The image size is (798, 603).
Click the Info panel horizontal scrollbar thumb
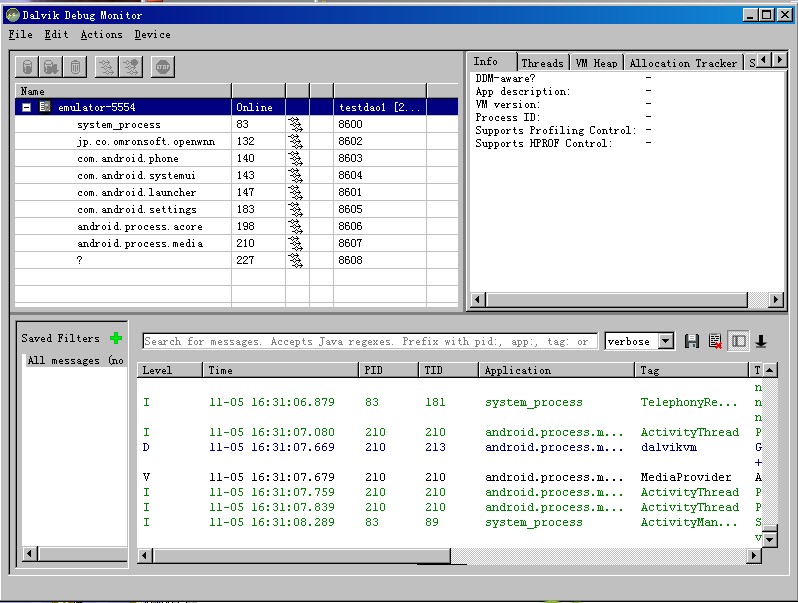coord(616,300)
